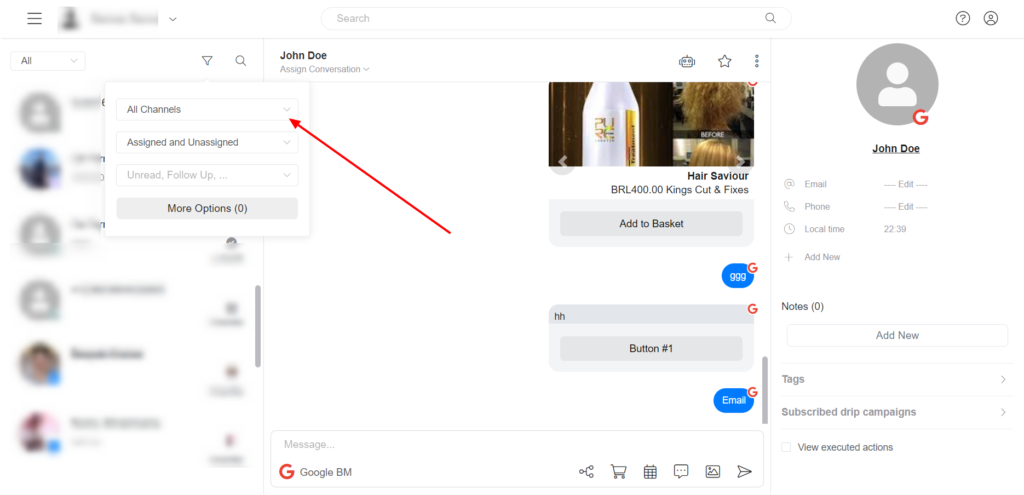This screenshot has height=495, width=1024.
Task: Click the Hair Saviour product image
Action: coord(651,124)
